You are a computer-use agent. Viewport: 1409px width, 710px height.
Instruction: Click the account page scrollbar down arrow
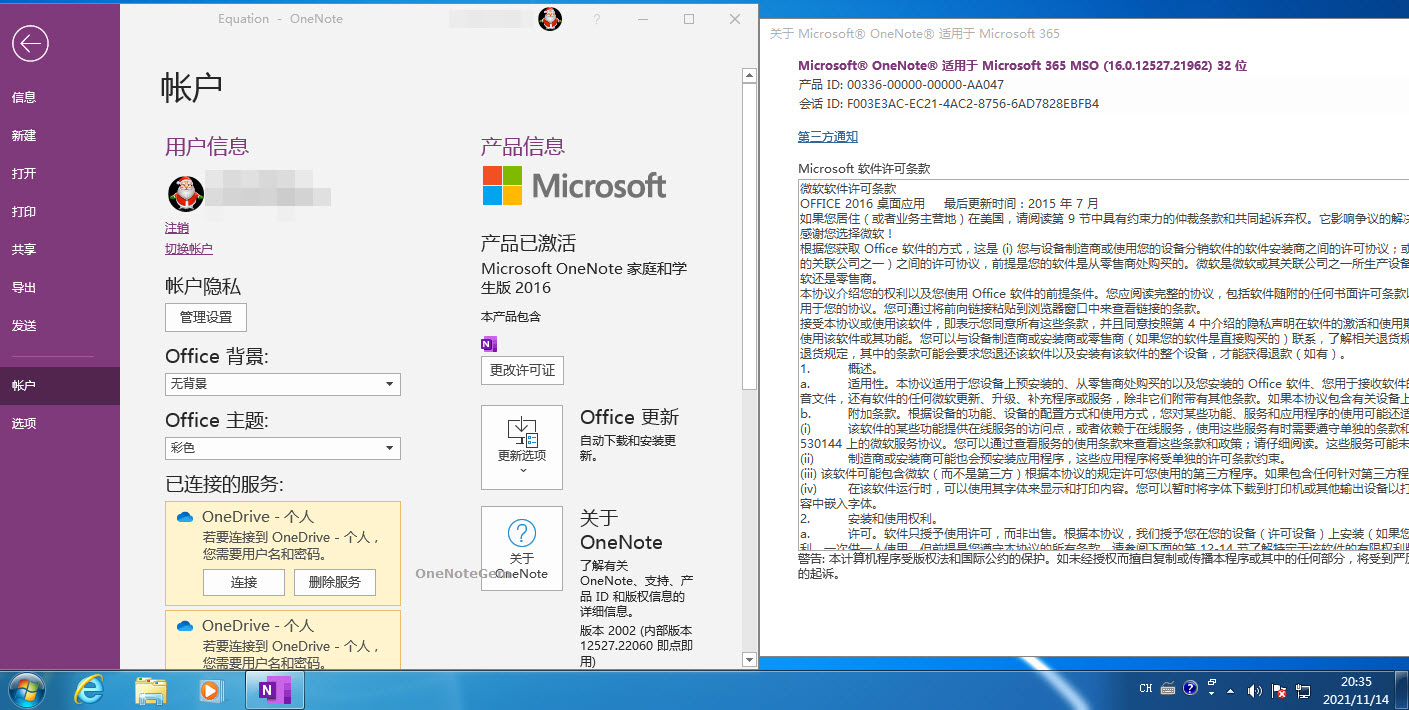(749, 659)
